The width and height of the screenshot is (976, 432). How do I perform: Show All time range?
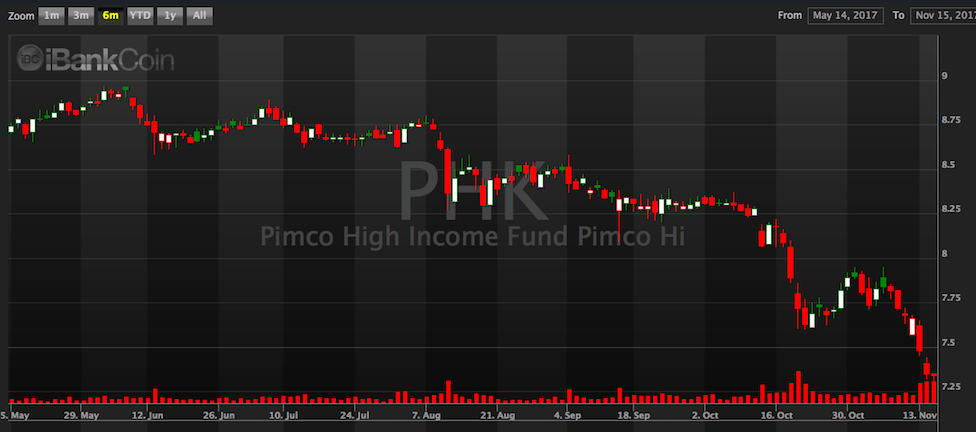(x=199, y=16)
